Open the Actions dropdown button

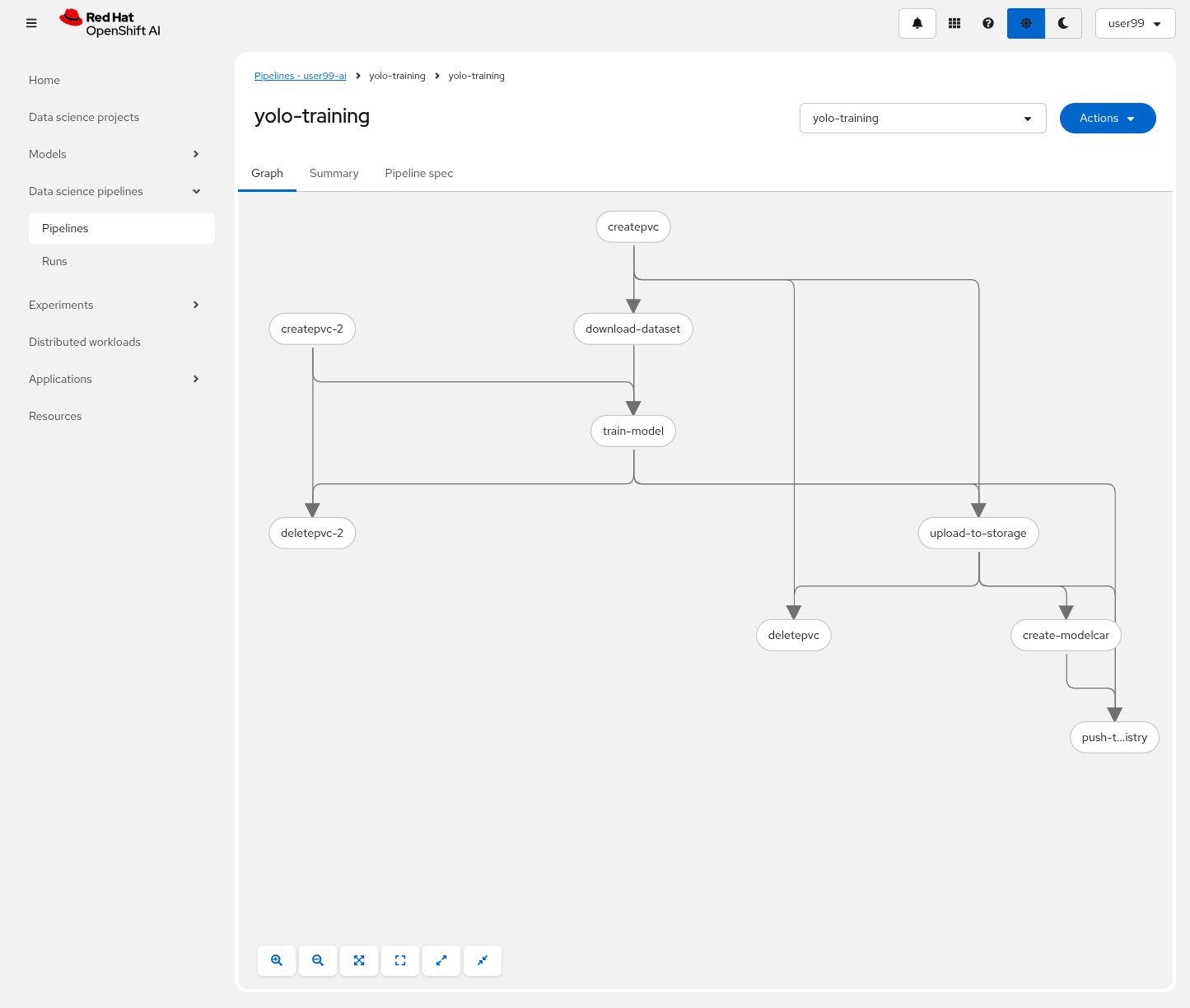pos(1108,118)
